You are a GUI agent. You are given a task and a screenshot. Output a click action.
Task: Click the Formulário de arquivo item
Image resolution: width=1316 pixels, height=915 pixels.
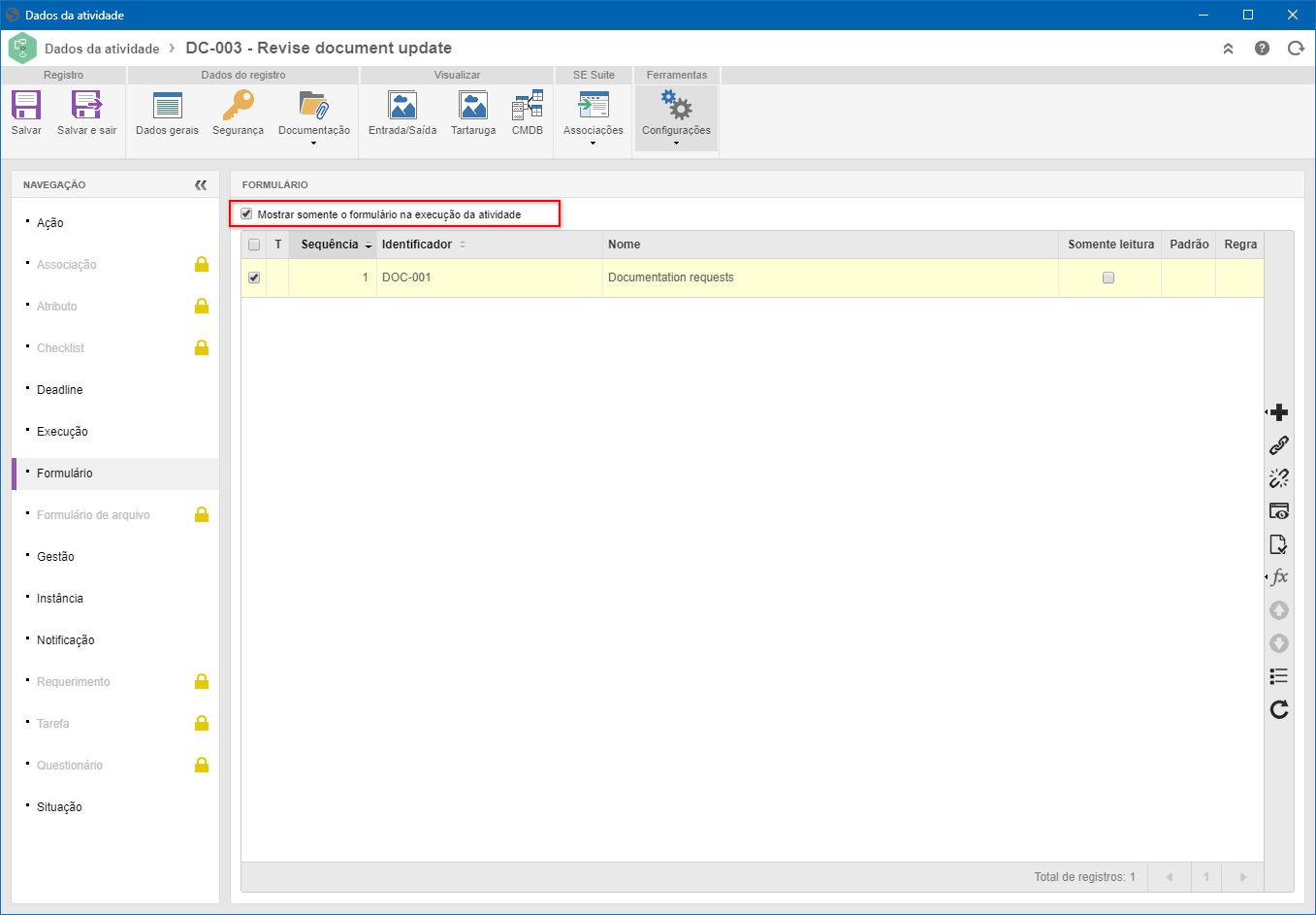[x=93, y=515]
